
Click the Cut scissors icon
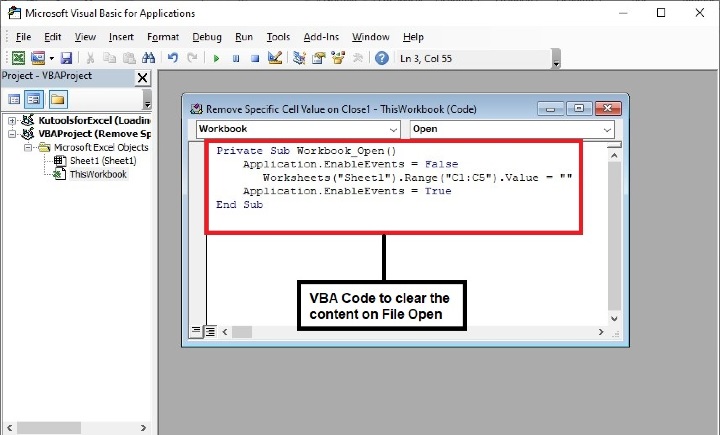coord(90,58)
